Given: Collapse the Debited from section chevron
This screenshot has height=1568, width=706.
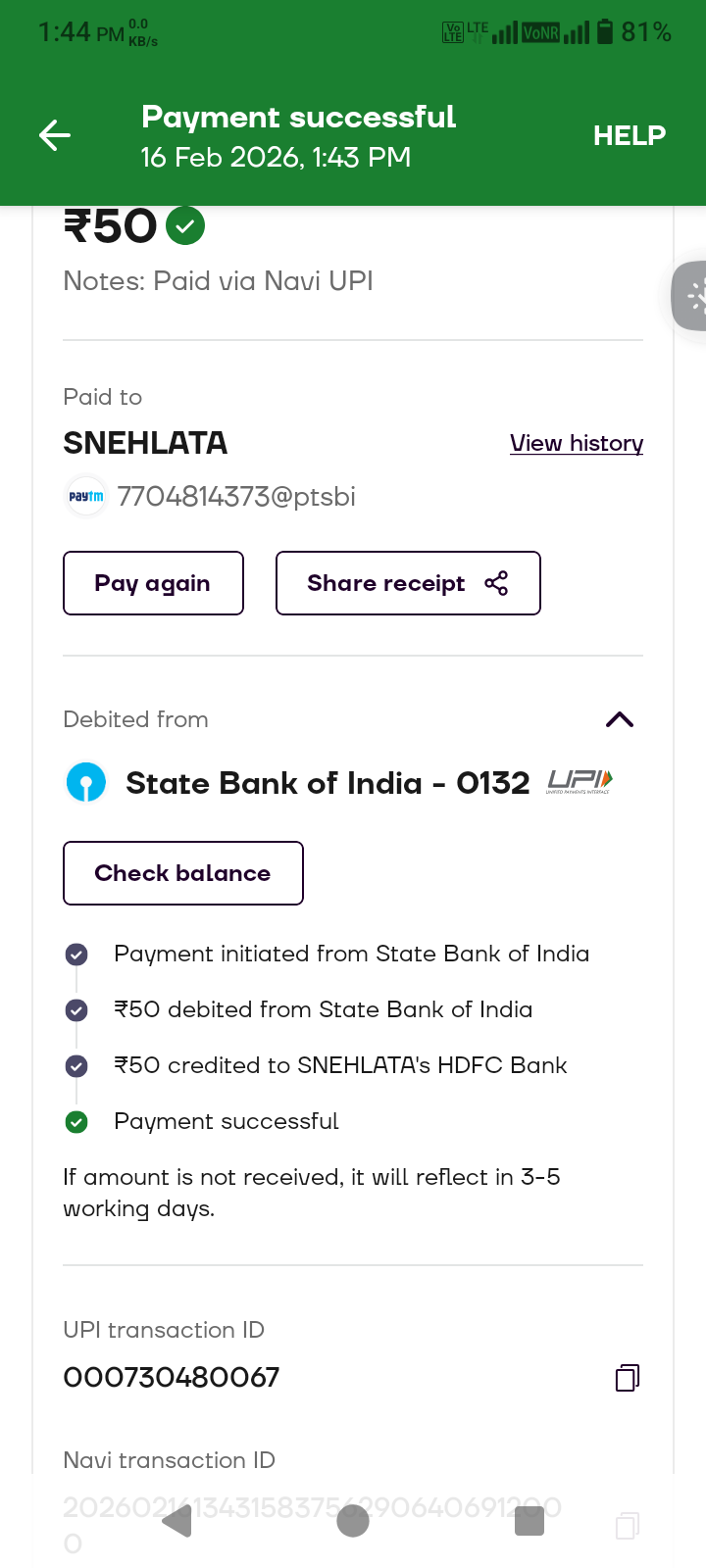Looking at the screenshot, I should (620, 719).
